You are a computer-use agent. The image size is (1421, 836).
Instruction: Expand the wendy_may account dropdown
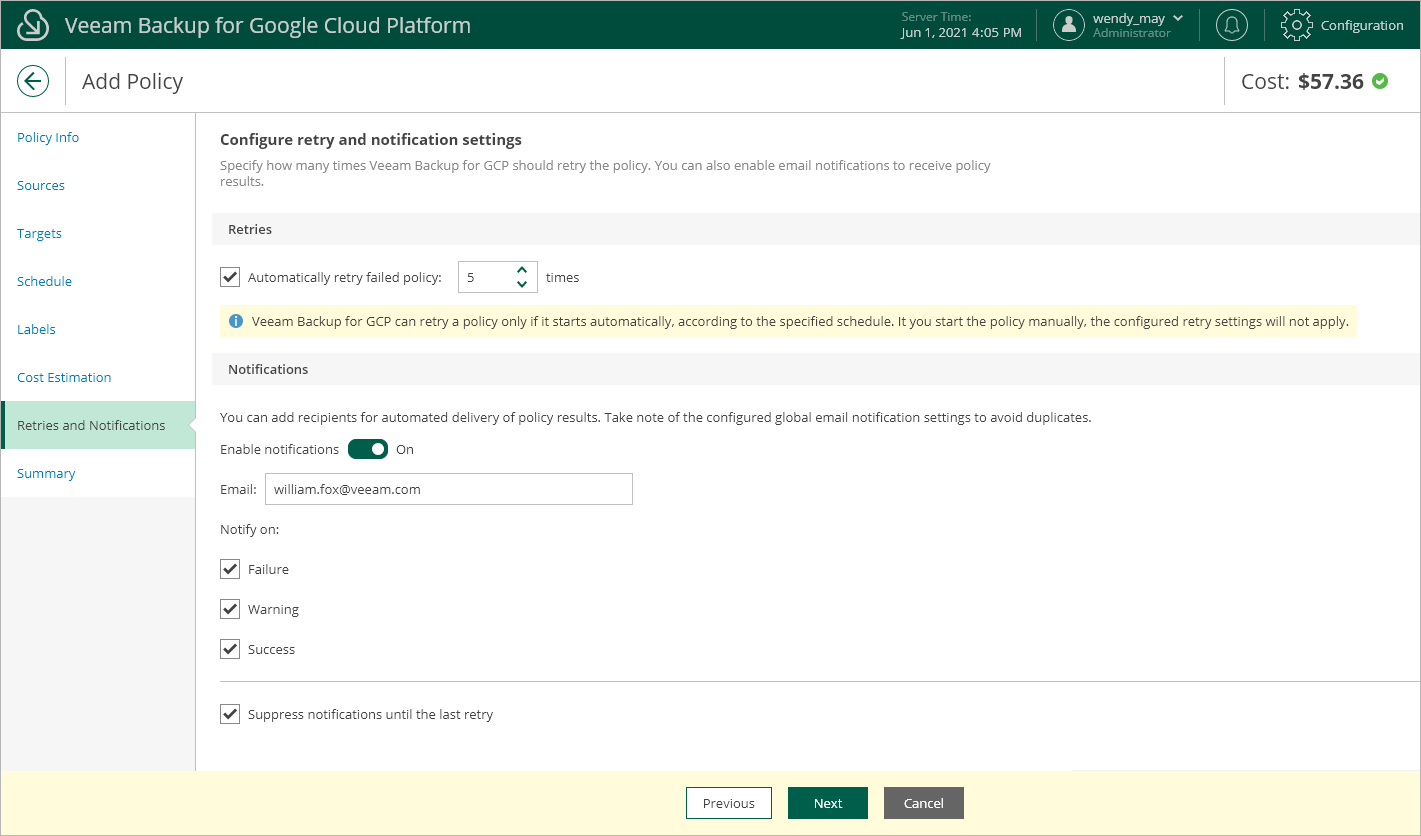[1178, 18]
